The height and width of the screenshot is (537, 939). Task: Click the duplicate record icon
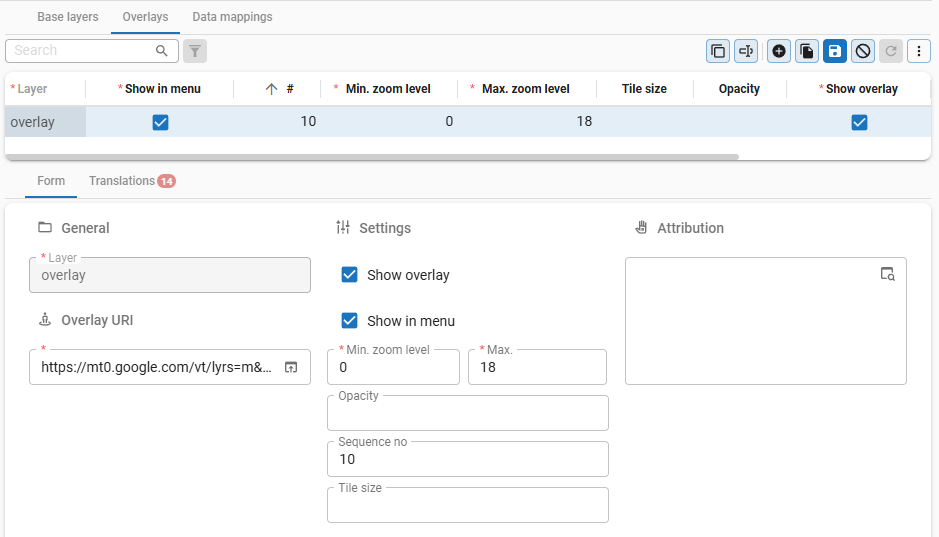pyautogui.click(x=807, y=51)
